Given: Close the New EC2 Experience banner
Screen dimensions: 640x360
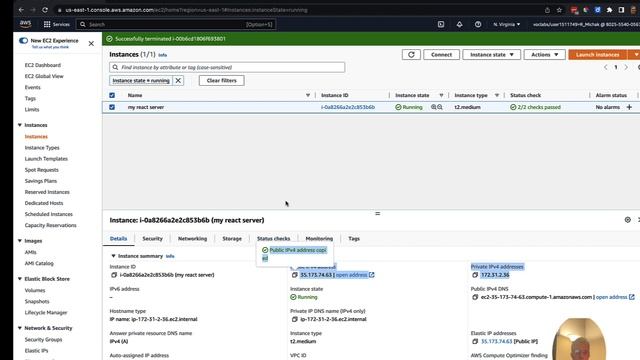Looking at the screenshot, I should (x=91, y=44).
